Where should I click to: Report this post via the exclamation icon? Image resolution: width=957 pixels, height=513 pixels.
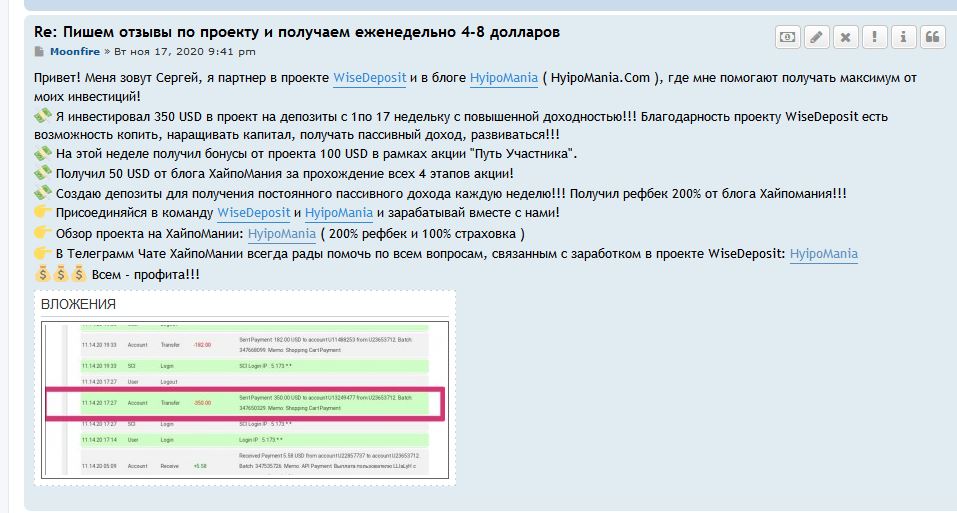pos(875,37)
